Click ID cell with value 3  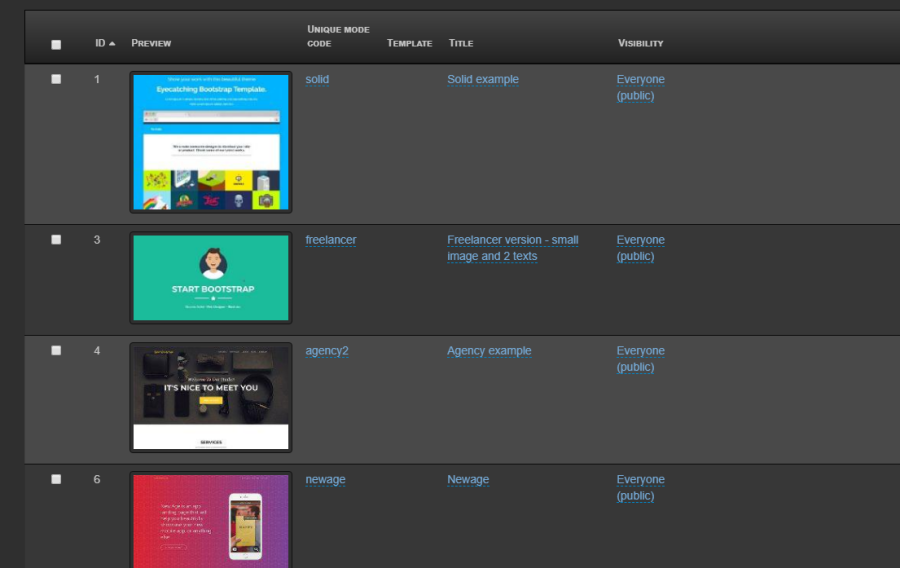[97, 240]
